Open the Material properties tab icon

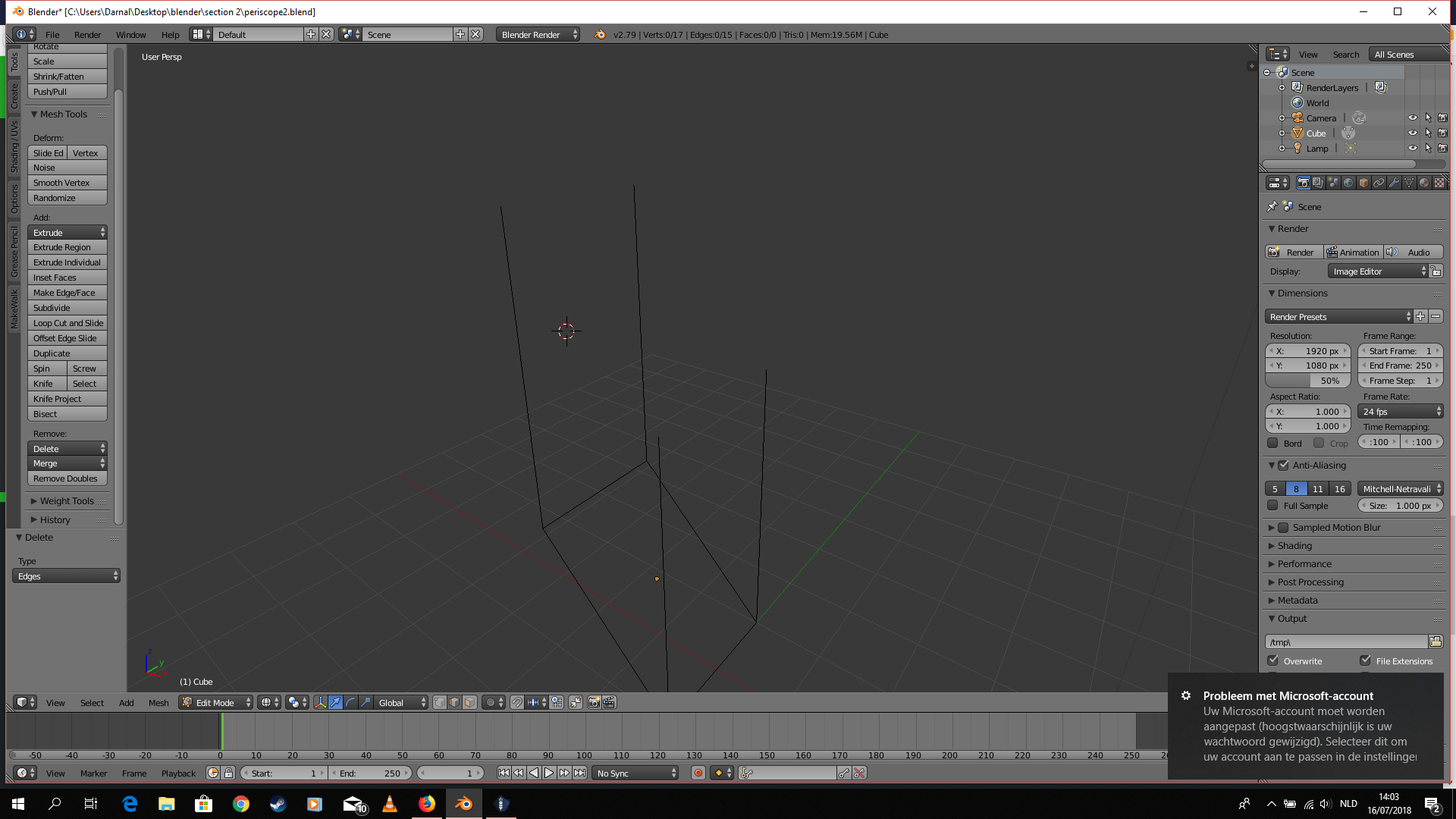[x=1424, y=183]
